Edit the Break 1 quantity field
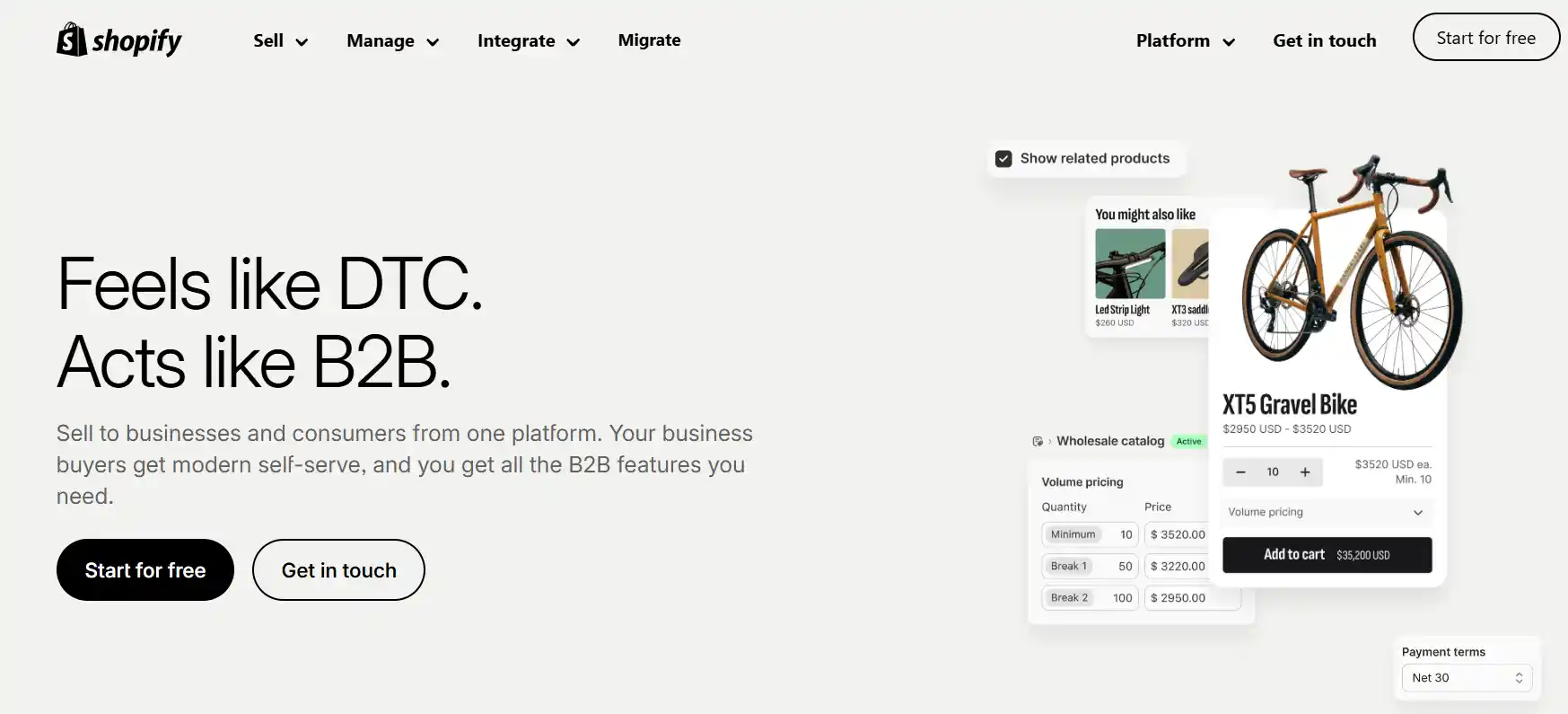The height and width of the screenshot is (714, 1568). click(1090, 567)
